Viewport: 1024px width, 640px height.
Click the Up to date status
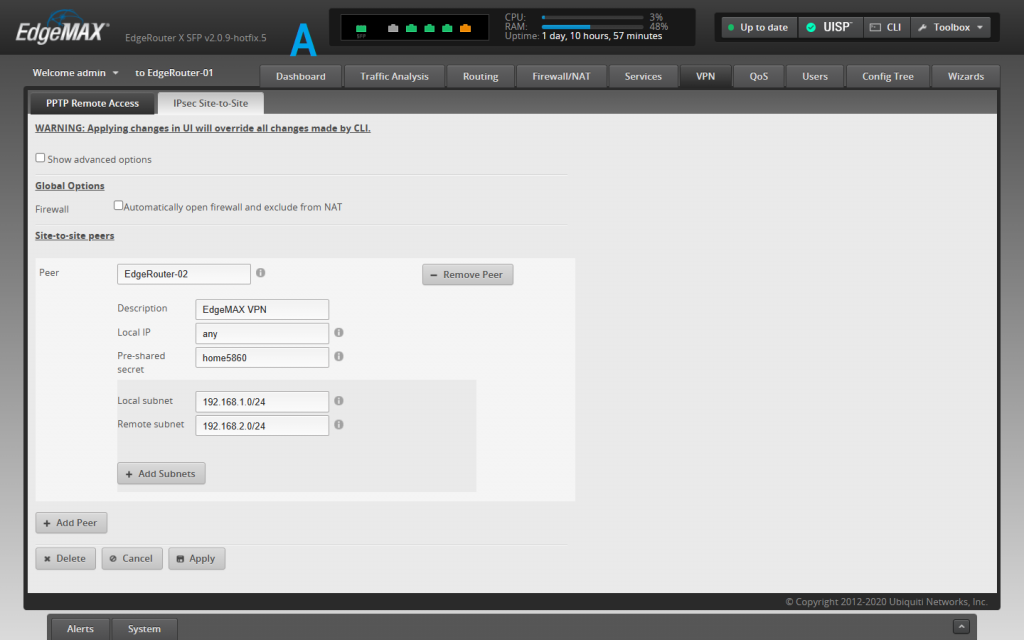758,27
